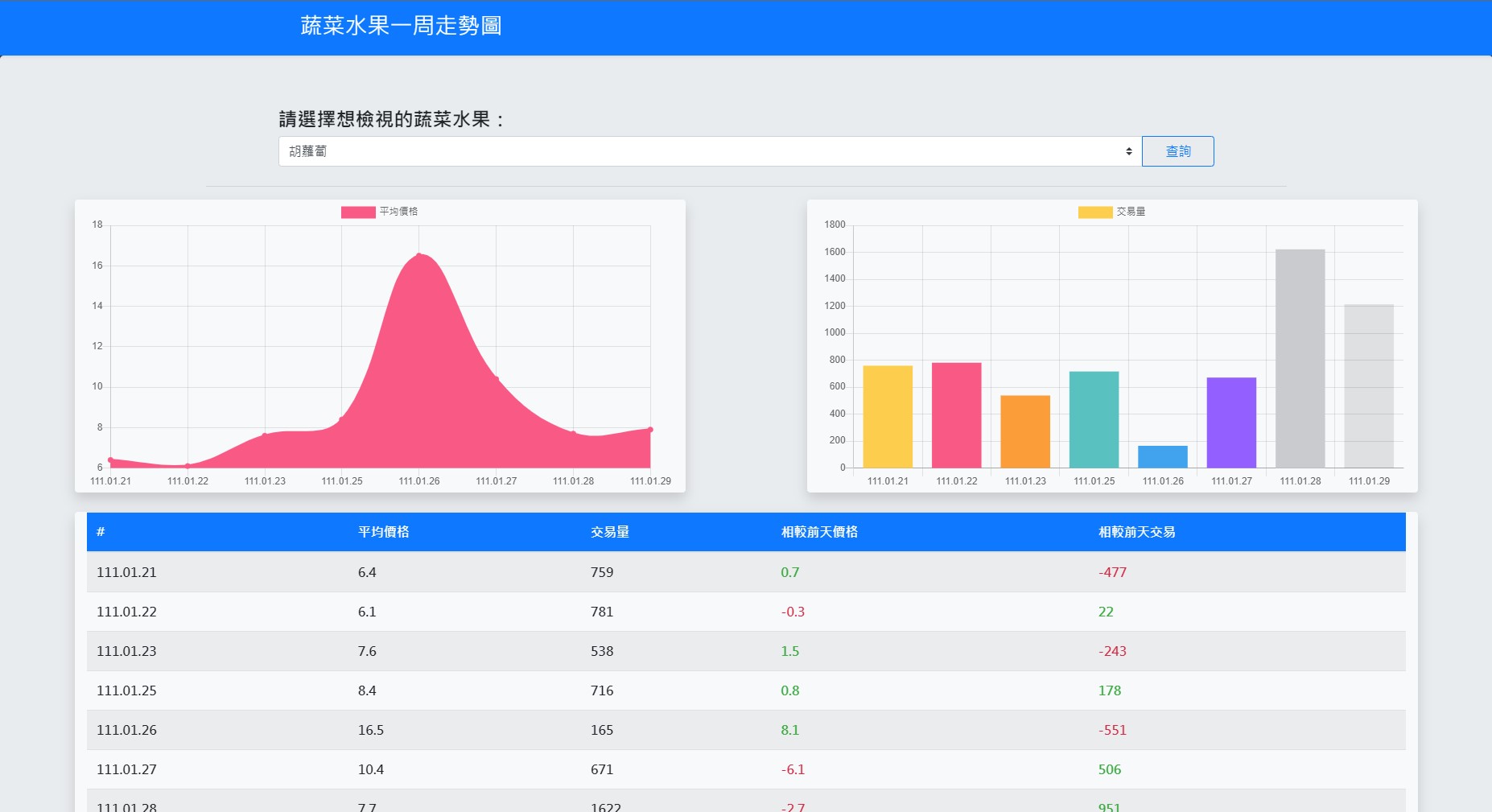Image resolution: width=1492 pixels, height=812 pixels.
Task: Click the purple 111.01.27 volume bar
Action: pyautogui.click(x=1231, y=422)
